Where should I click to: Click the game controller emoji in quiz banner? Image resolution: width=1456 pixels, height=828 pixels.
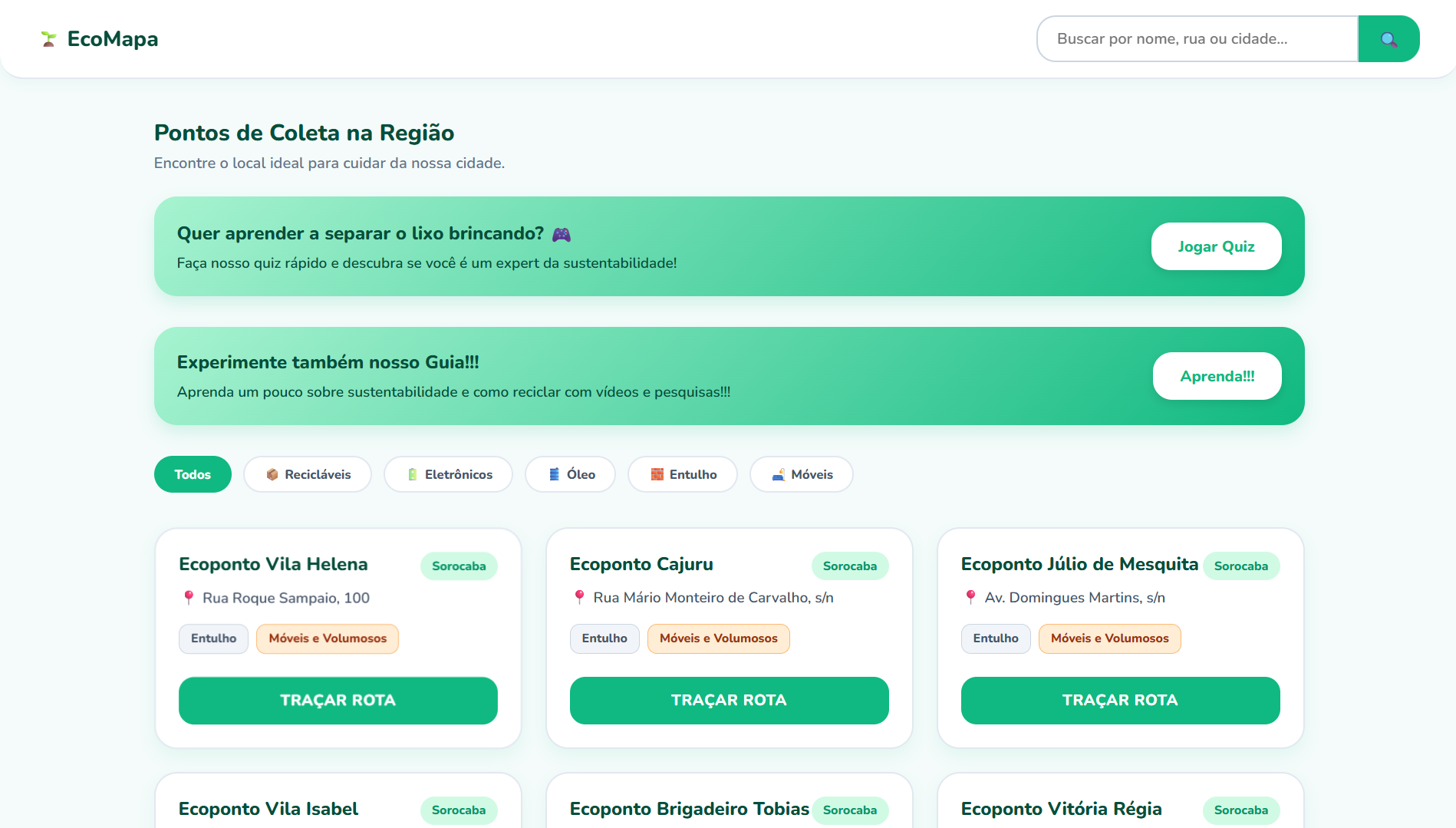click(x=562, y=234)
